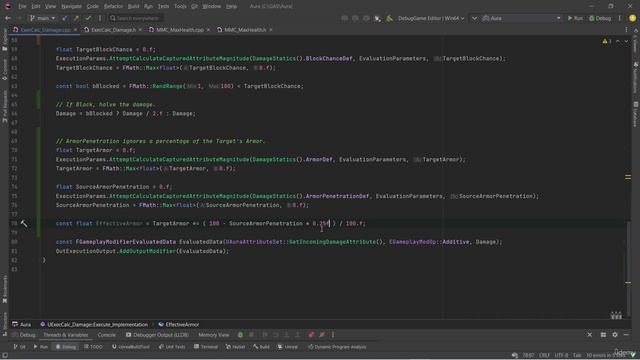Open the DebugGame Editor Win64 configuration dropdown

click(431, 18)
